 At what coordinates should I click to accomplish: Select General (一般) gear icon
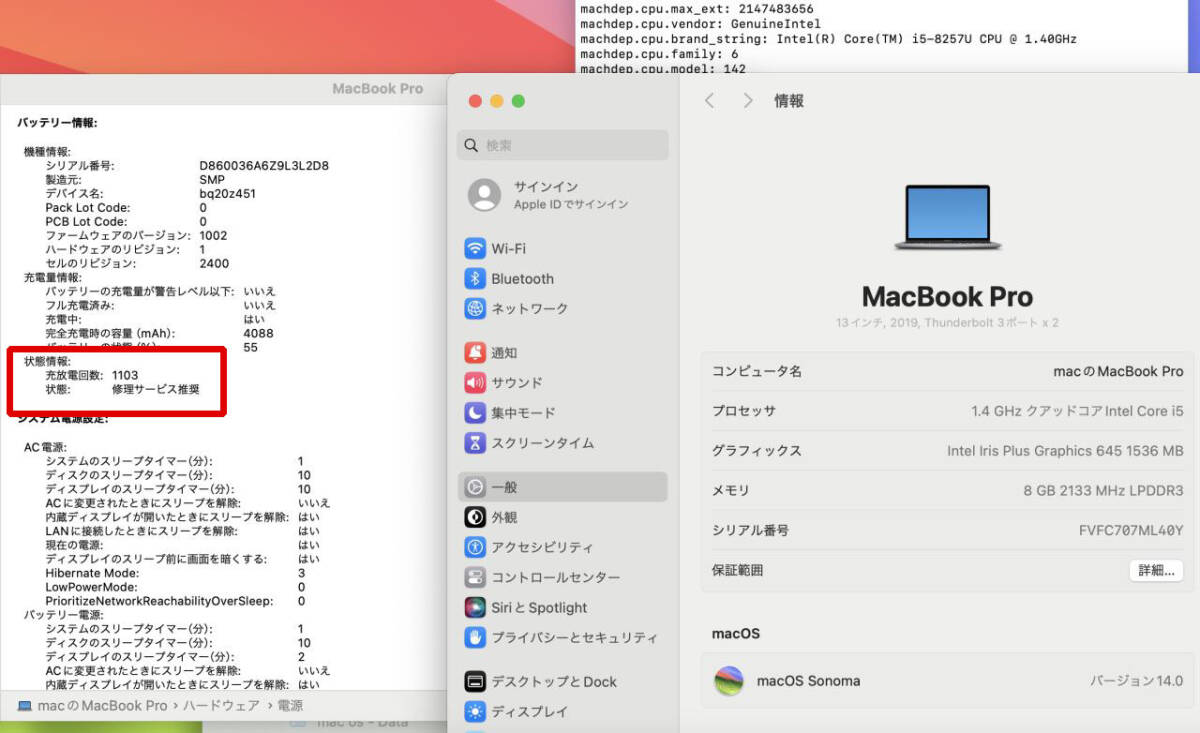(x=475, y=487)
